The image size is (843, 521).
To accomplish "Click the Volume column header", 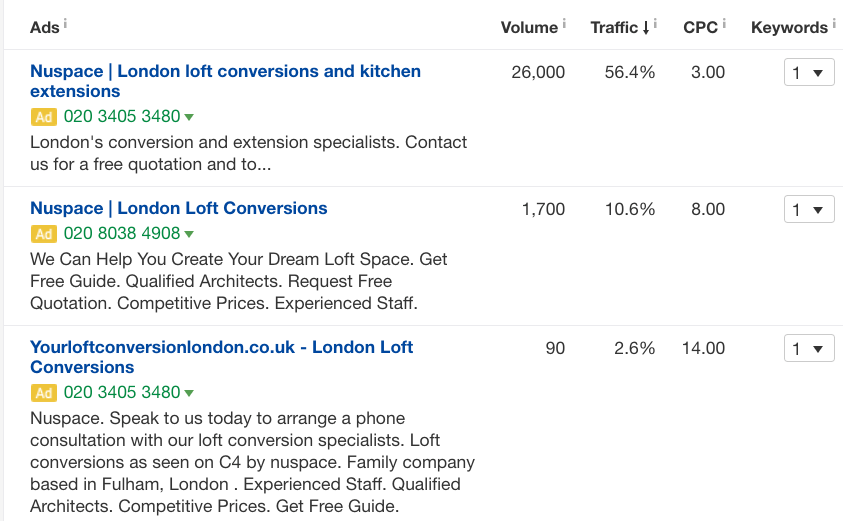I will [x=529, y=28].
